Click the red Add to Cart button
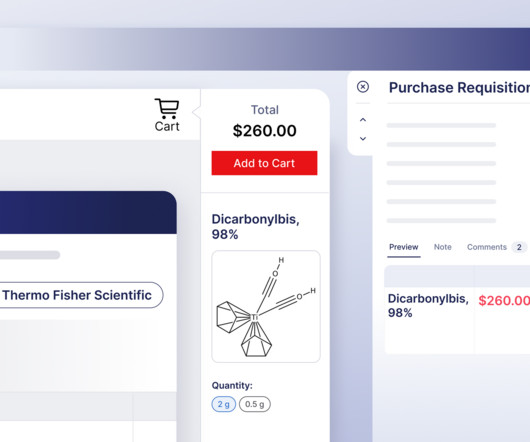This screenshot has height=442, width=530. [264, 163]
